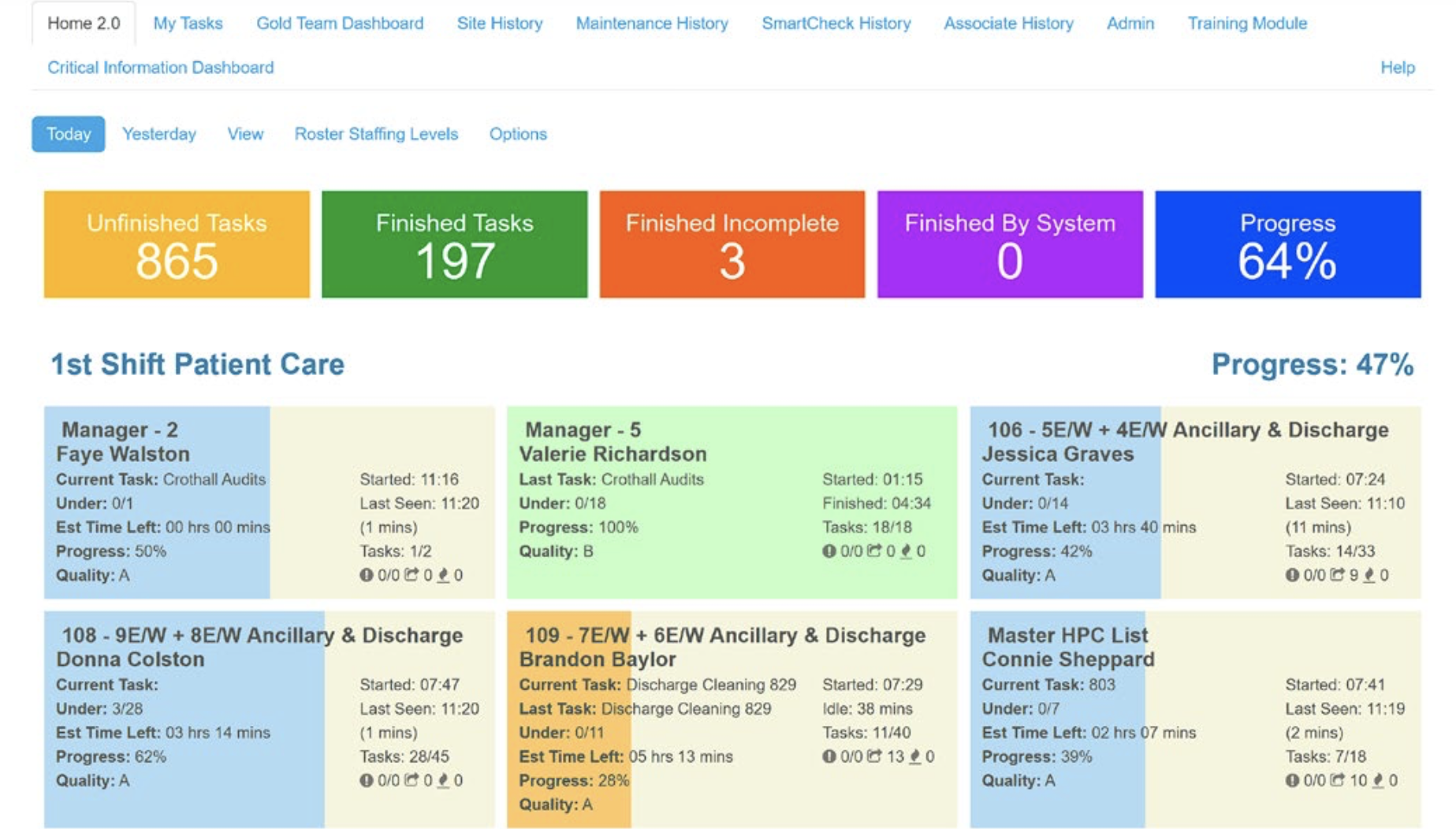This screenshot has height=829, width=1456.
Task: Switch to Yesterday's data
Action: pyautogui.click(x=158, y=134)
